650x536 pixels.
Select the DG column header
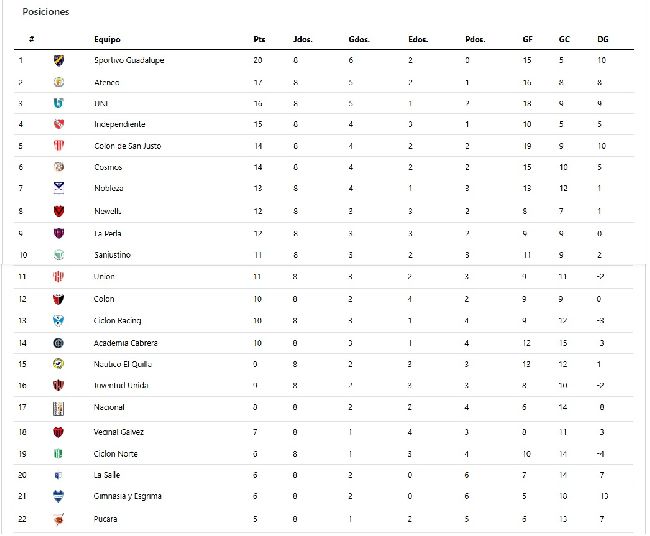pyautogui.click(x=603, y=39)
